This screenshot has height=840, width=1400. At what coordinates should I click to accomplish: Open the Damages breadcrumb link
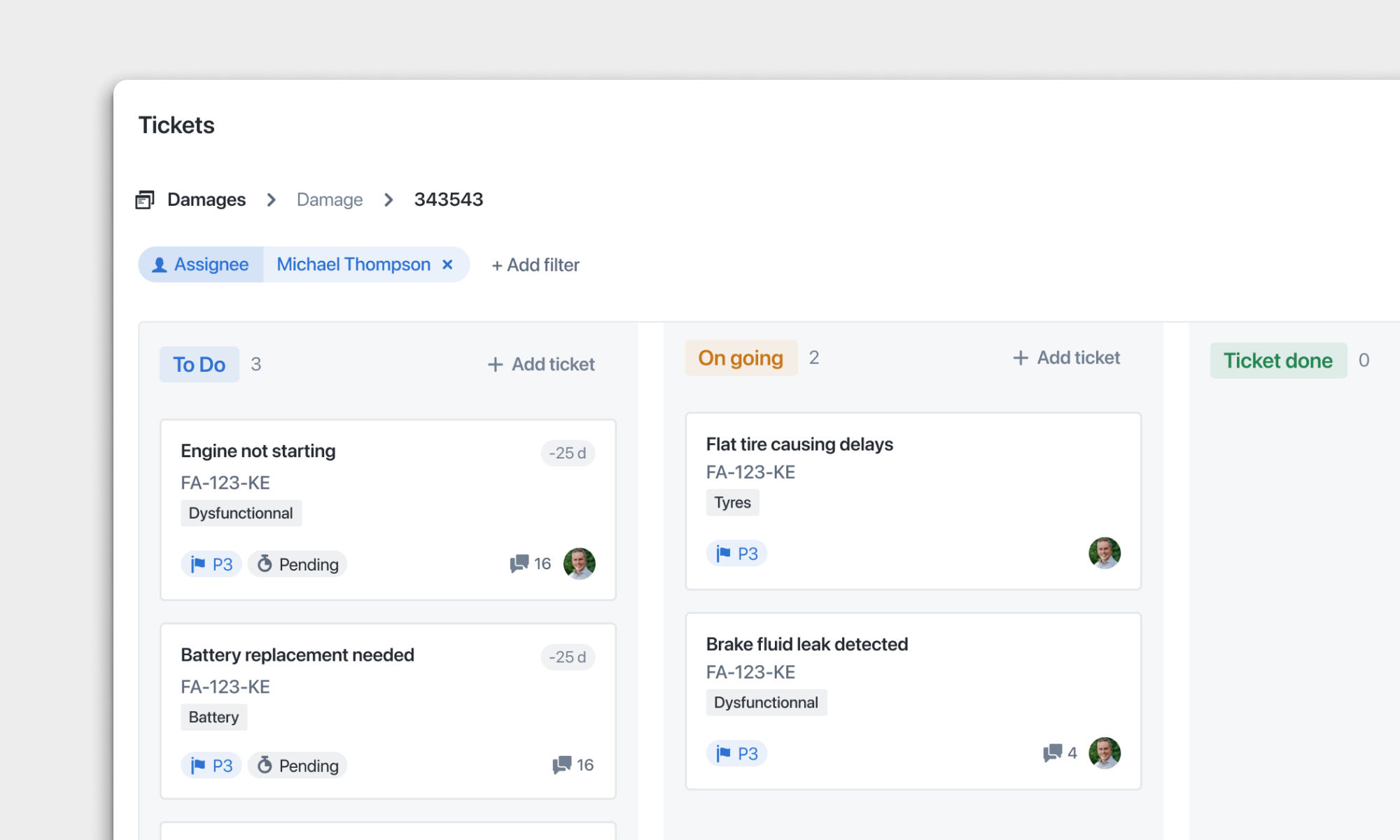pos(206,200)
